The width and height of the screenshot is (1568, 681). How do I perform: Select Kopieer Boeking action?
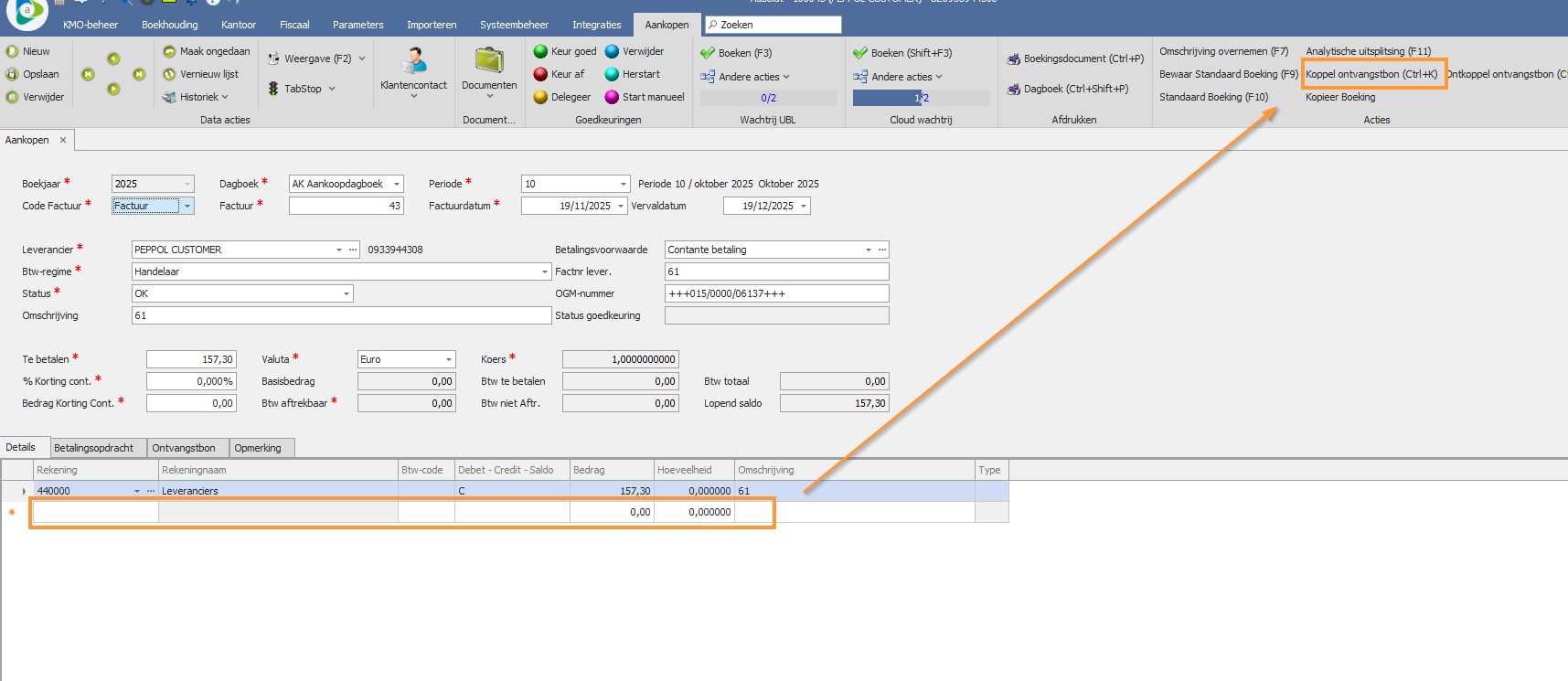click(1339, 97)
